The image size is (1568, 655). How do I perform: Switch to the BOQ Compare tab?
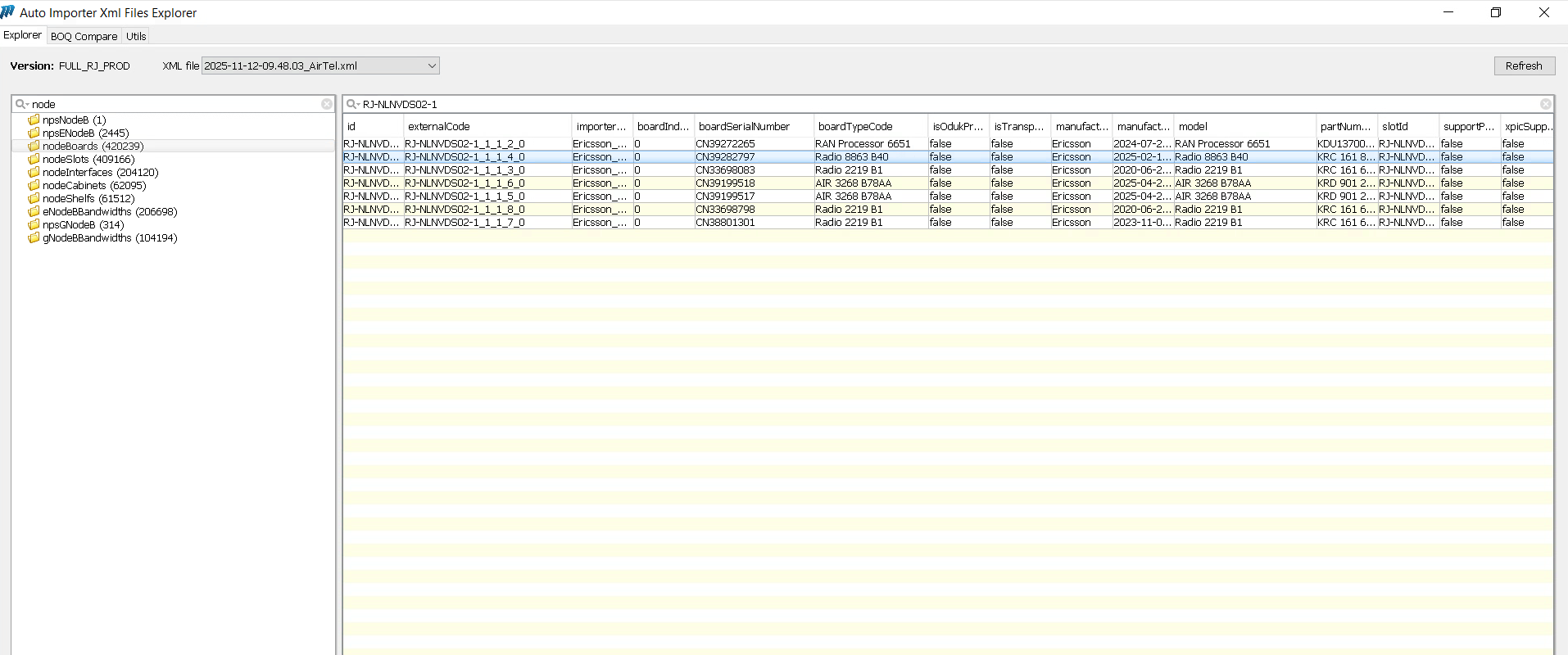coord(84,36)
